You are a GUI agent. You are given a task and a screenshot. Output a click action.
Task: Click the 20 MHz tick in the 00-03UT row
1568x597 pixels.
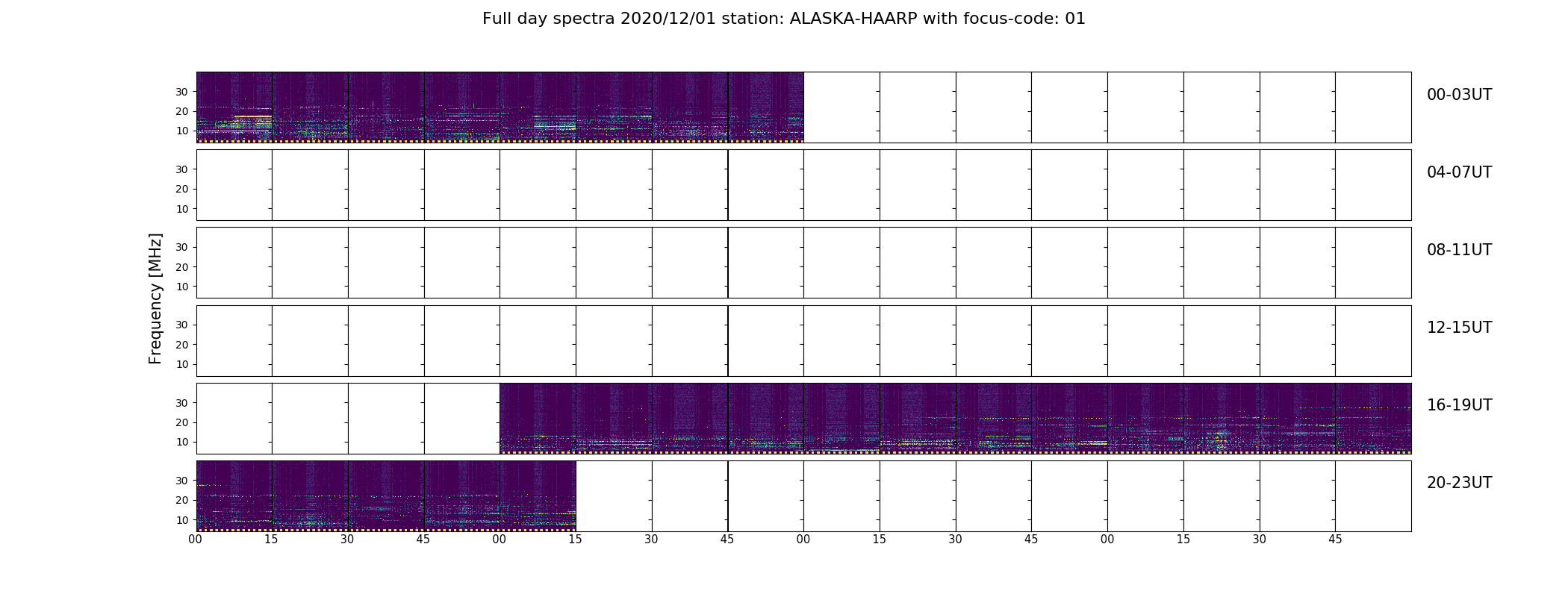coord(182,111)
